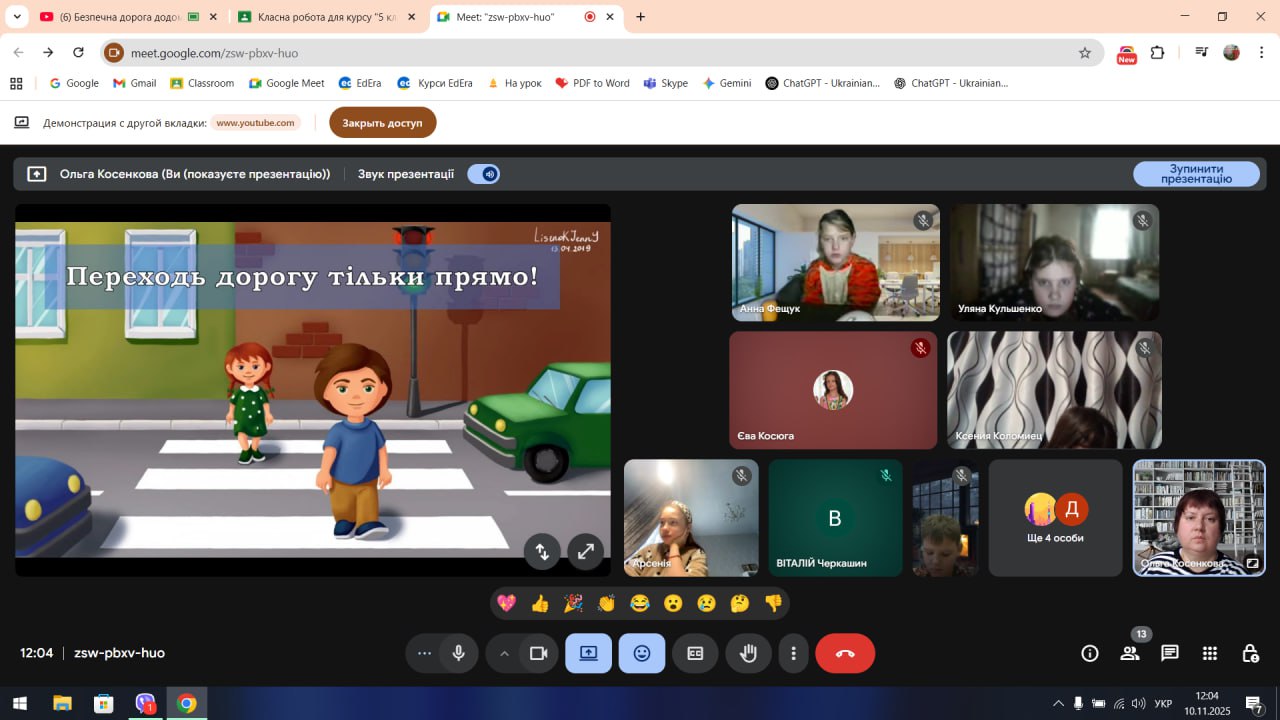The height and width of the screenshot is (720, 1280).
Task: Toggle the presentation sound switch
Action: (484, 174)
